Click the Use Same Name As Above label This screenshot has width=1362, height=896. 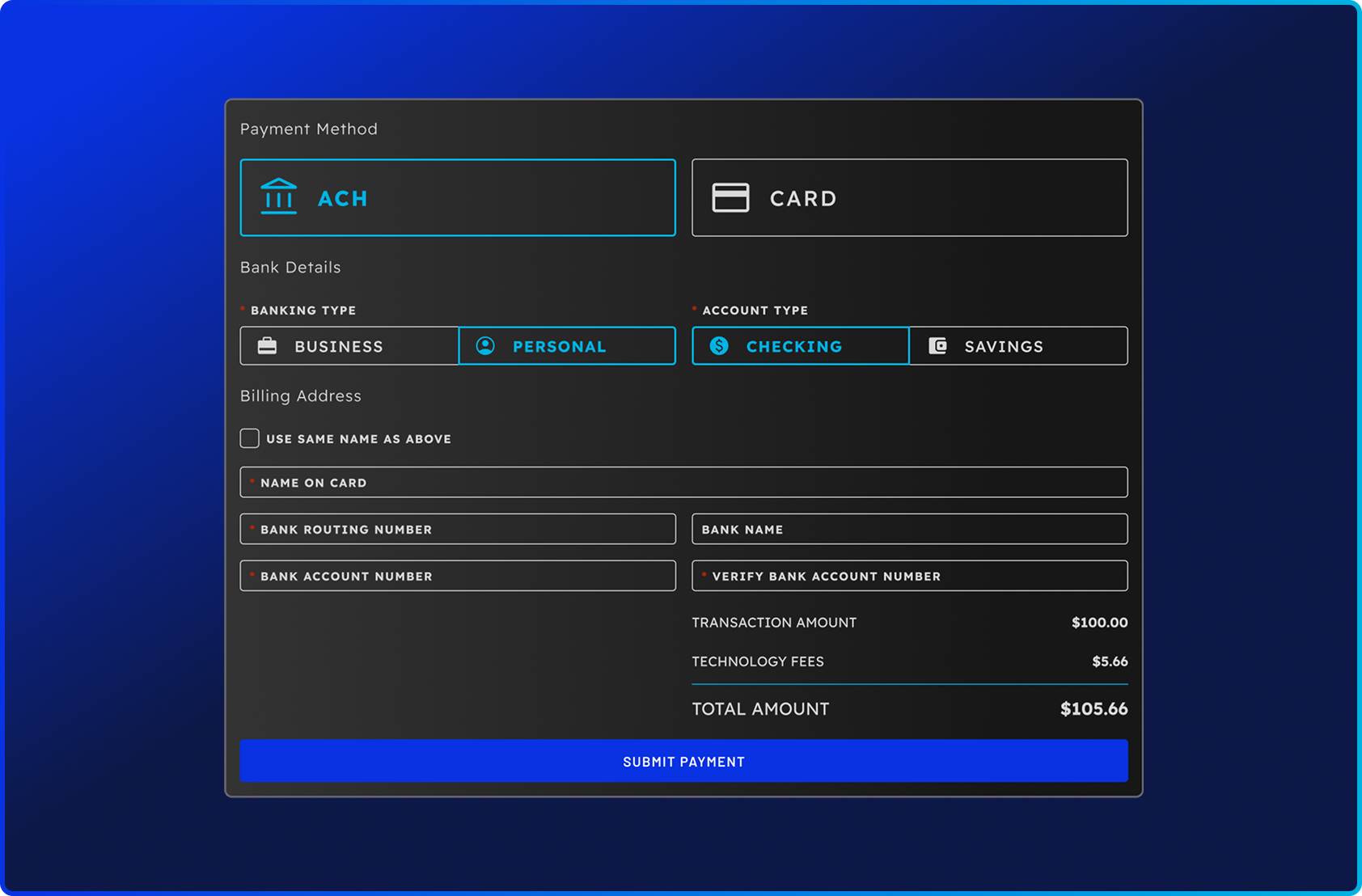click(x=358, y=439)
